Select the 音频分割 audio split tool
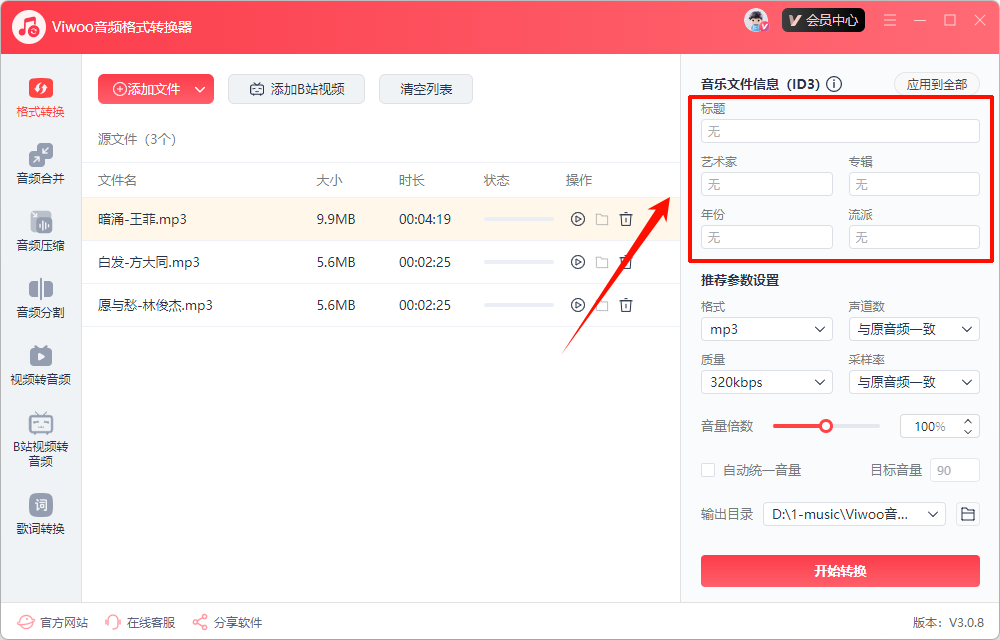Viewport: 1000px width, 640px height. coord(40,298)
